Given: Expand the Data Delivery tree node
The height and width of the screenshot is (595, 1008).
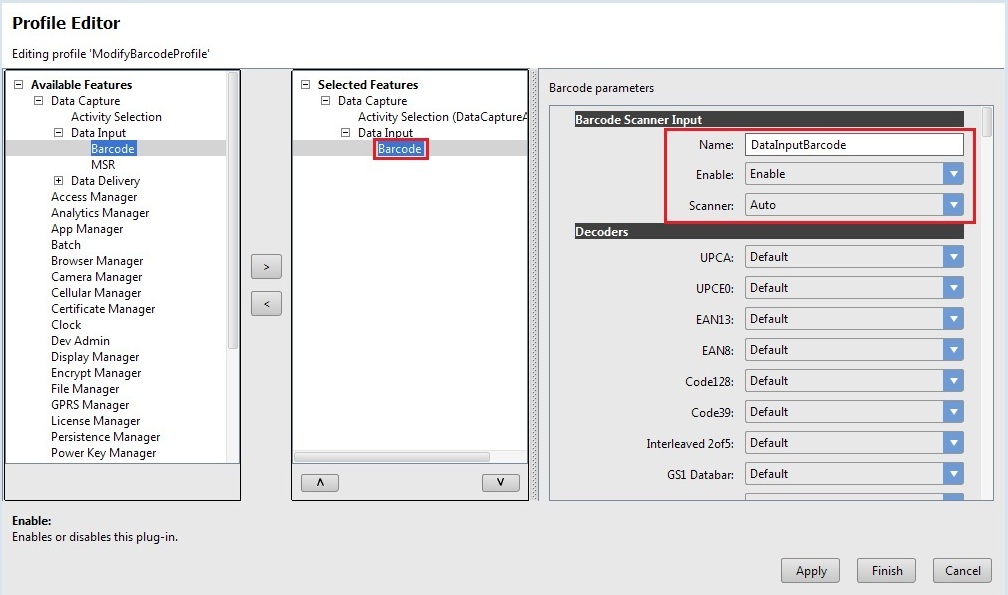Looking at the screenshot, I should point(59,181).
